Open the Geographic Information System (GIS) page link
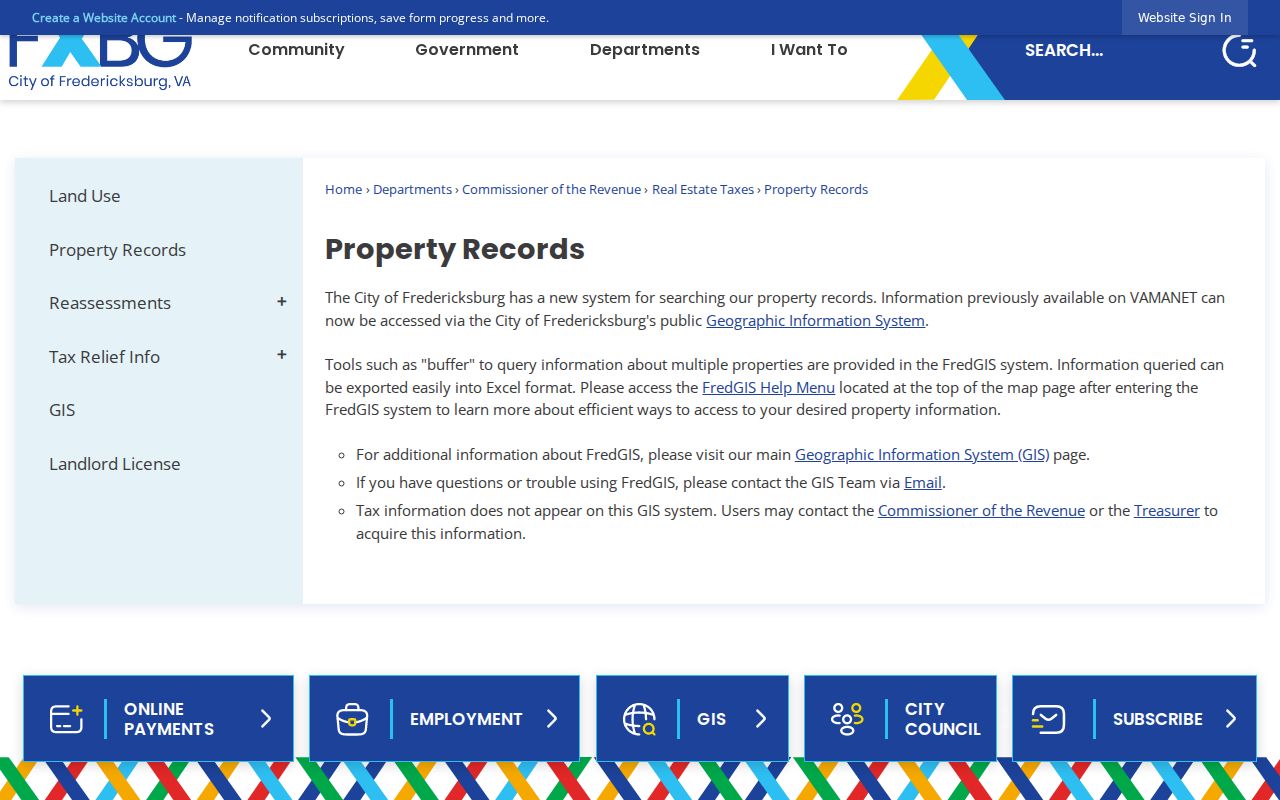 click(922, 455)
